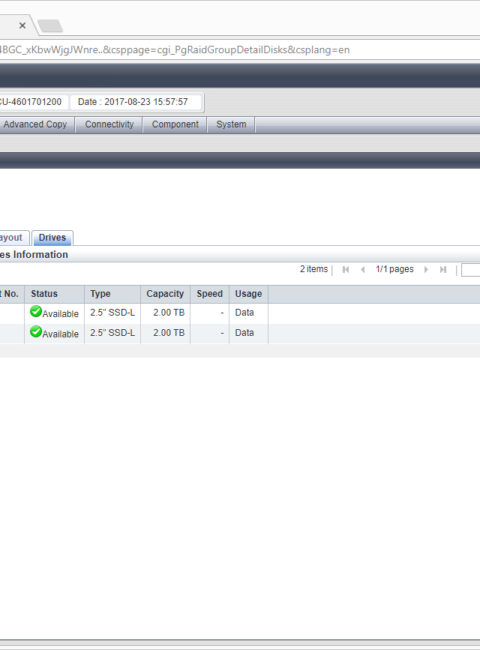Sort table by Status column
Image resolution: width=480 pixels, height=650 pixels.
[54, 294]
